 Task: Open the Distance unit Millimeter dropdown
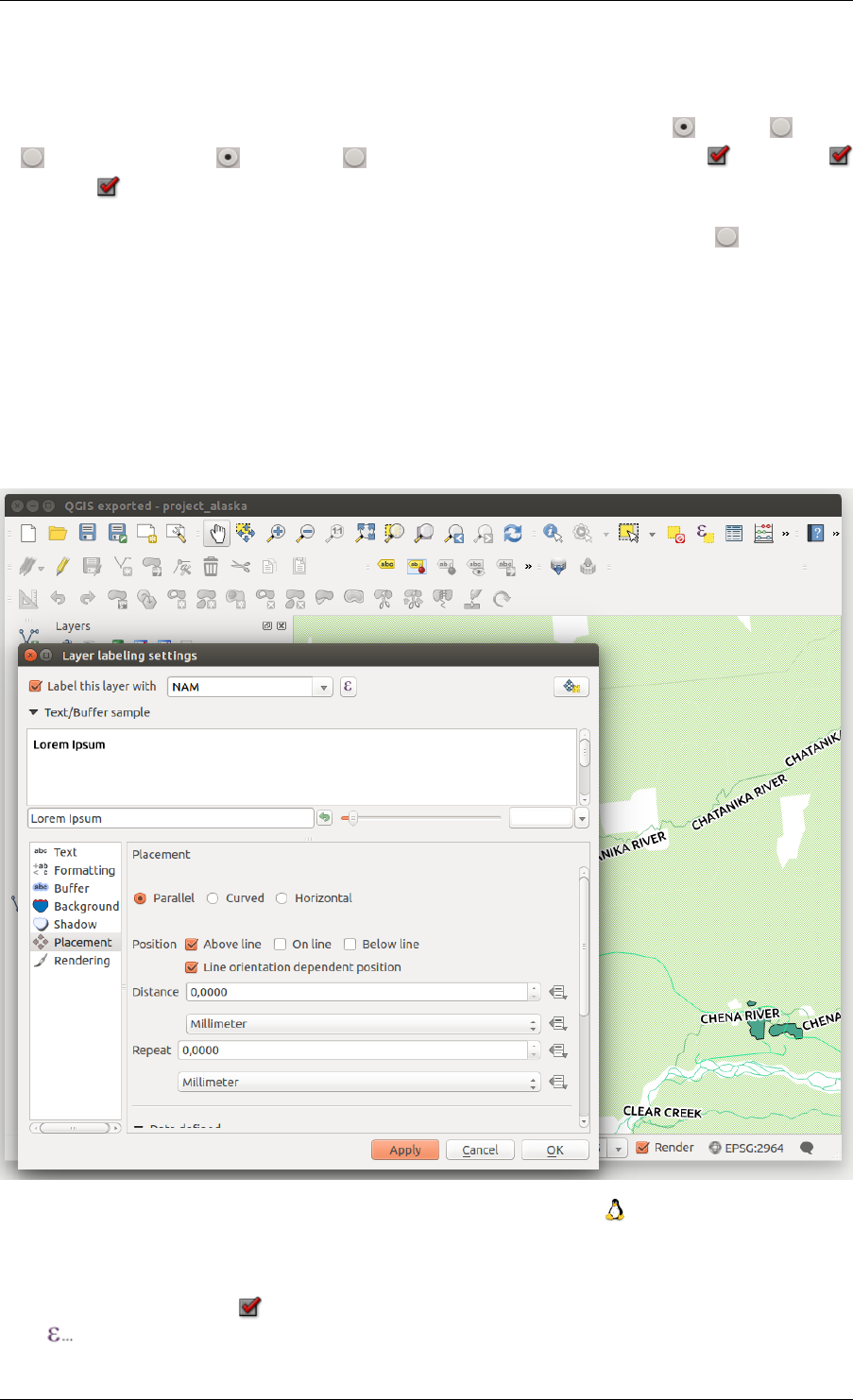pos(363,1024)
